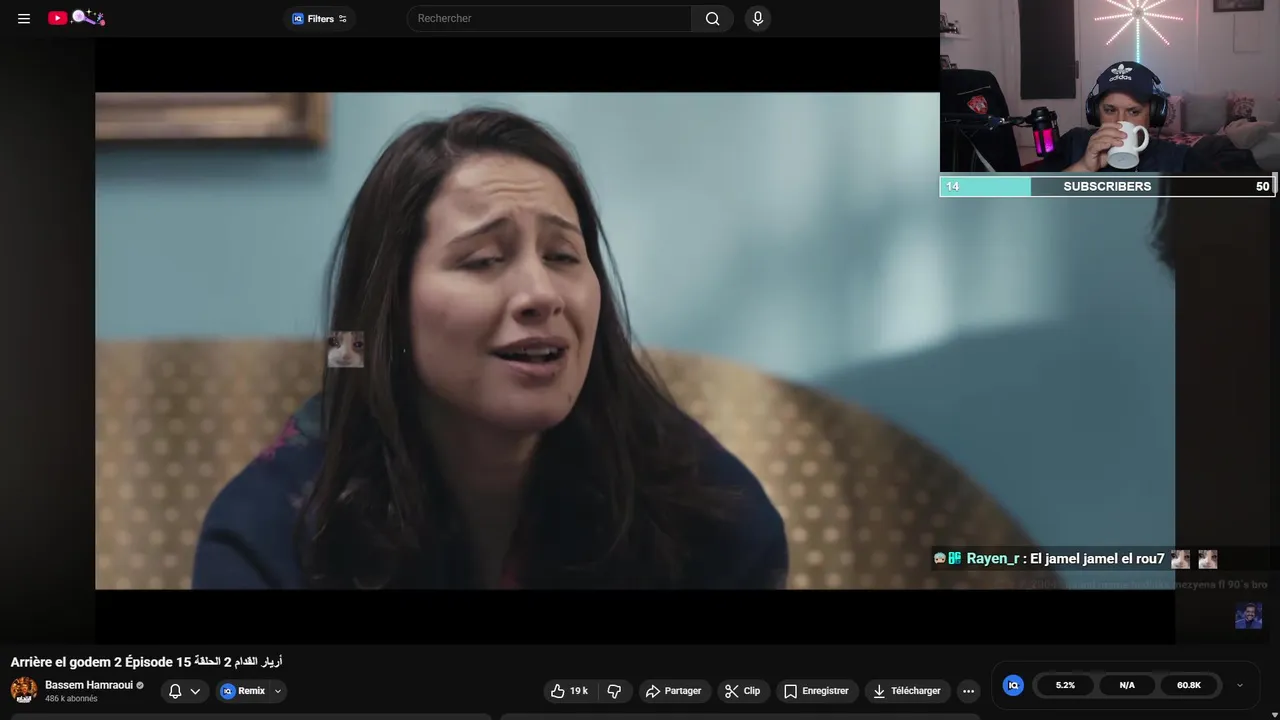
Task: Click the 60.8K vidIQ stat
Action: pyautogui.click(x=1189, y=685)
